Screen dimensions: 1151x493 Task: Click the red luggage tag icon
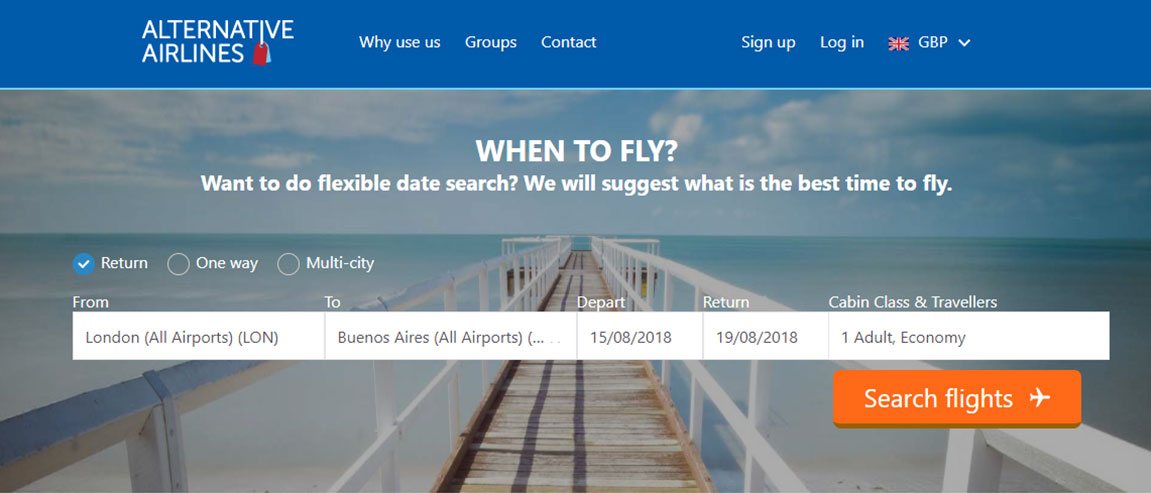tap(261, 53)
